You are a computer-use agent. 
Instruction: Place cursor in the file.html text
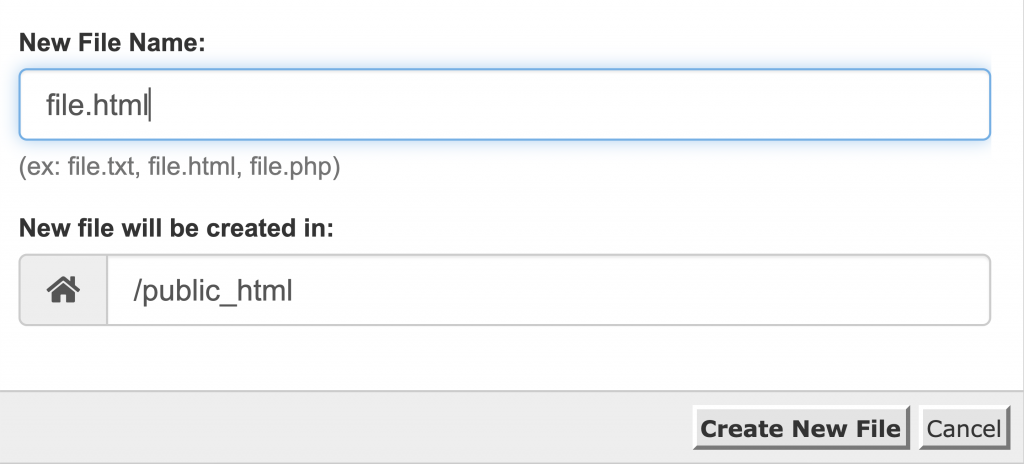coord(97,104)
